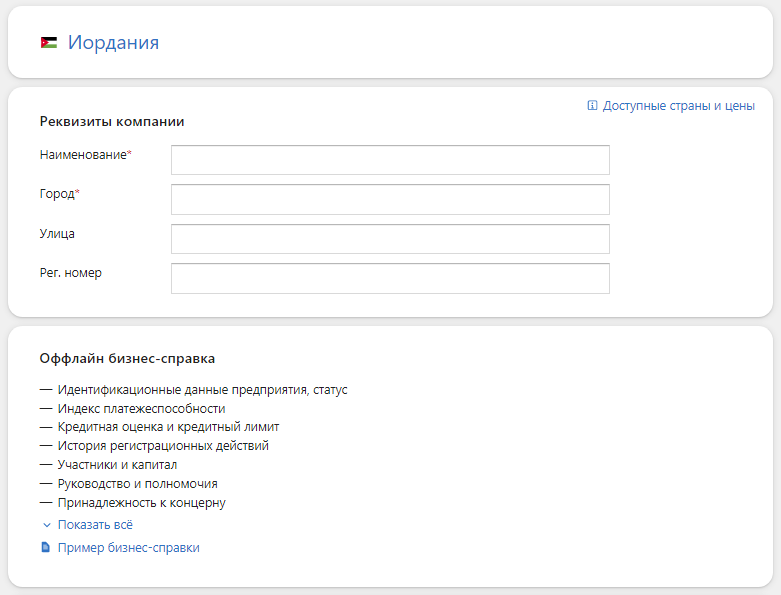Open the Доступные страны и цены link
Screen dimensions: 781x595
click(x=678, y=106)
